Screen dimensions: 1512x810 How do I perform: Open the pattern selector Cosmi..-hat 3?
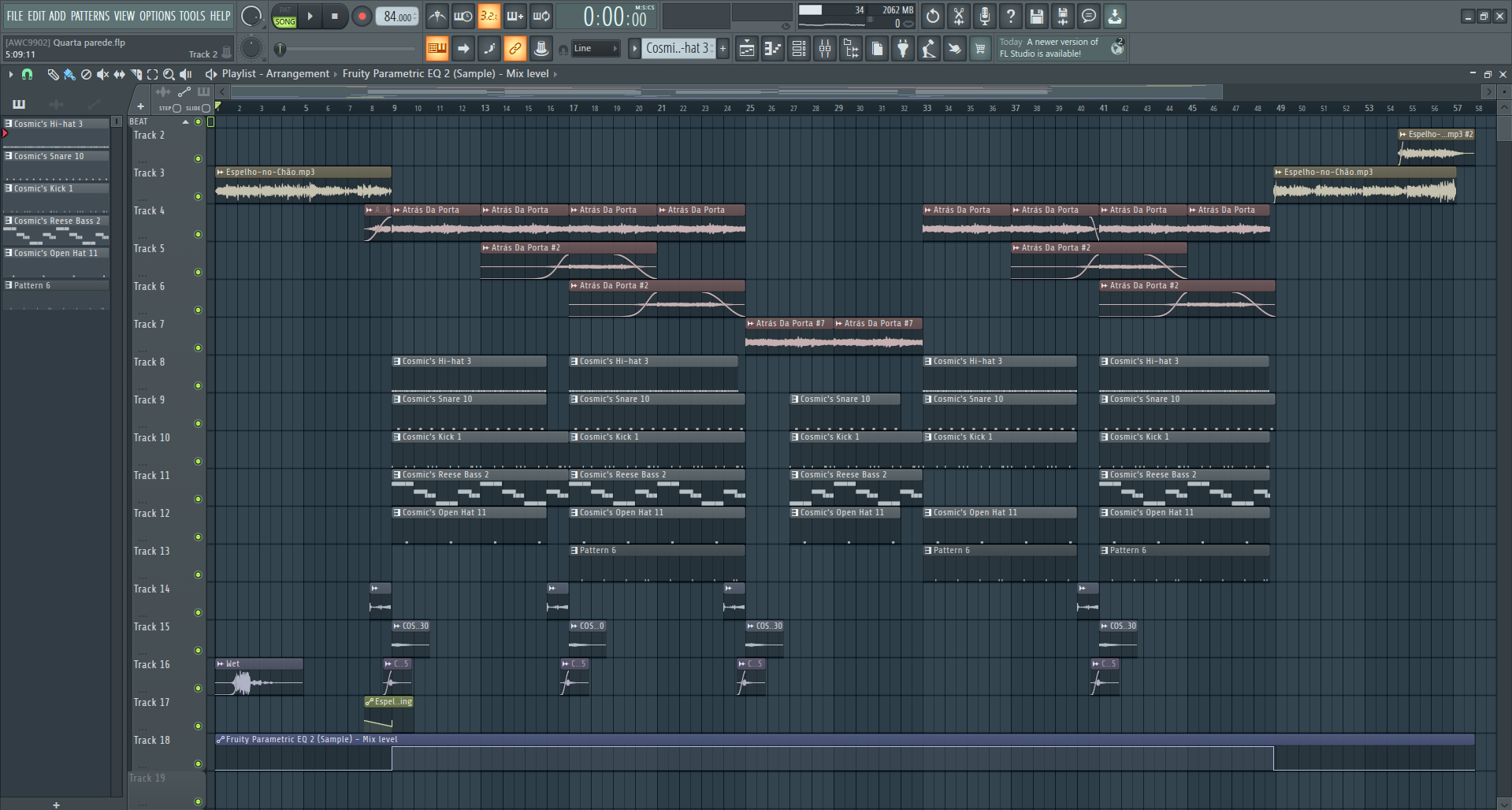(678, 49)
